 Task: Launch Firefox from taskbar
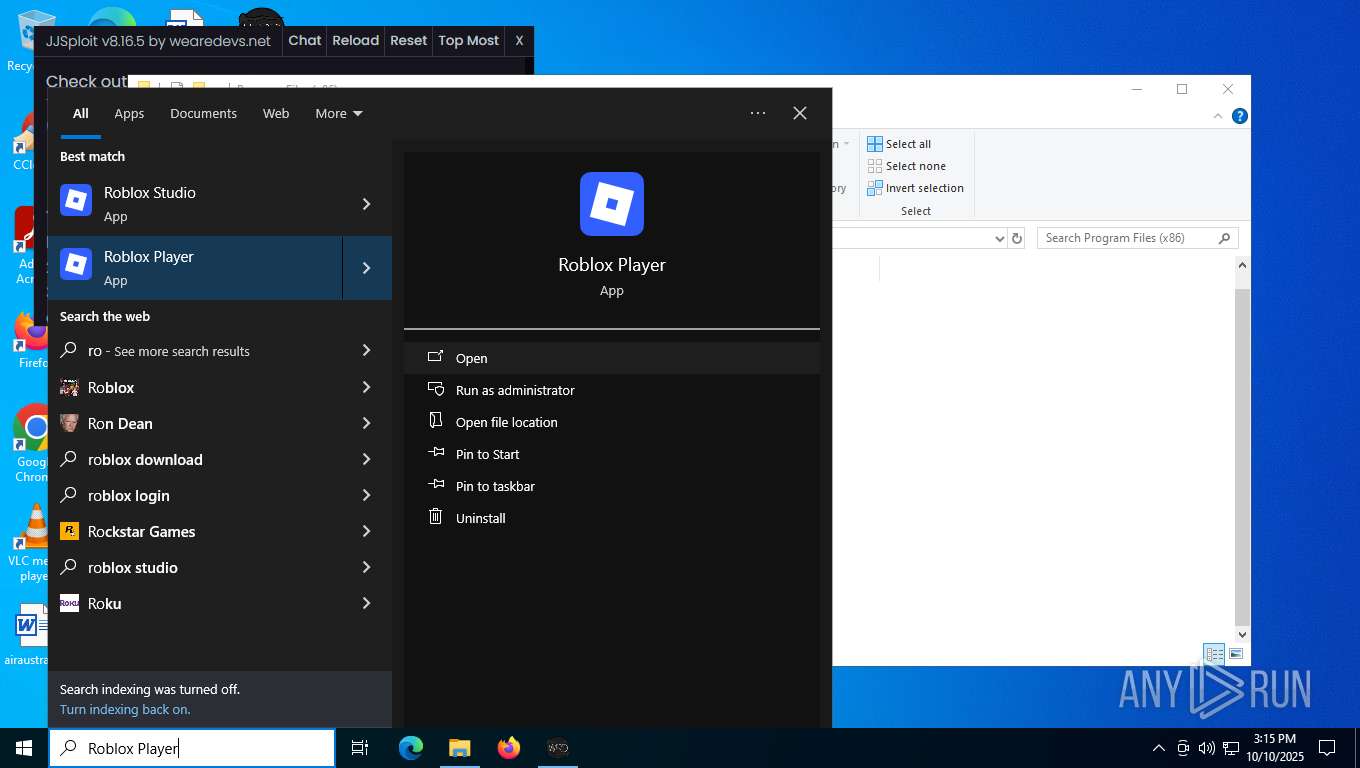coord(509,748)
